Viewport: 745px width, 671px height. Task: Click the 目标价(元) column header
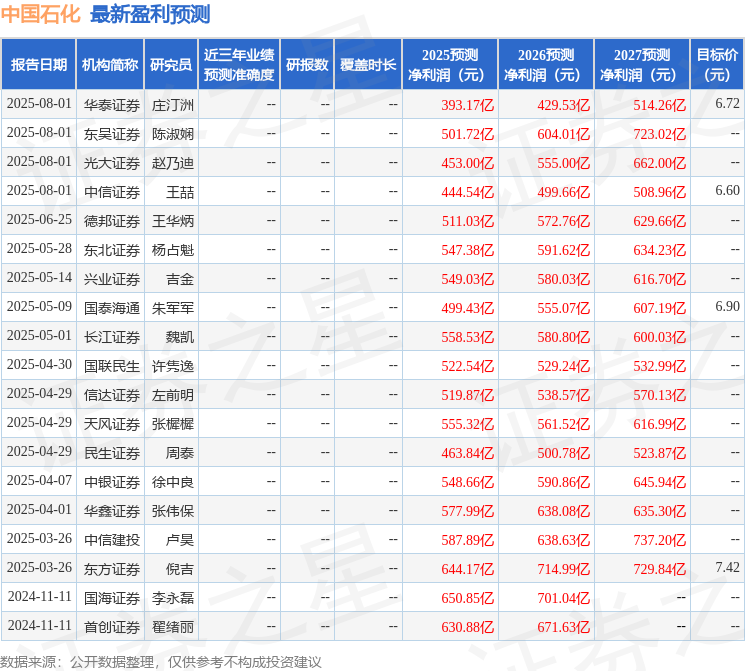[716, 65]
